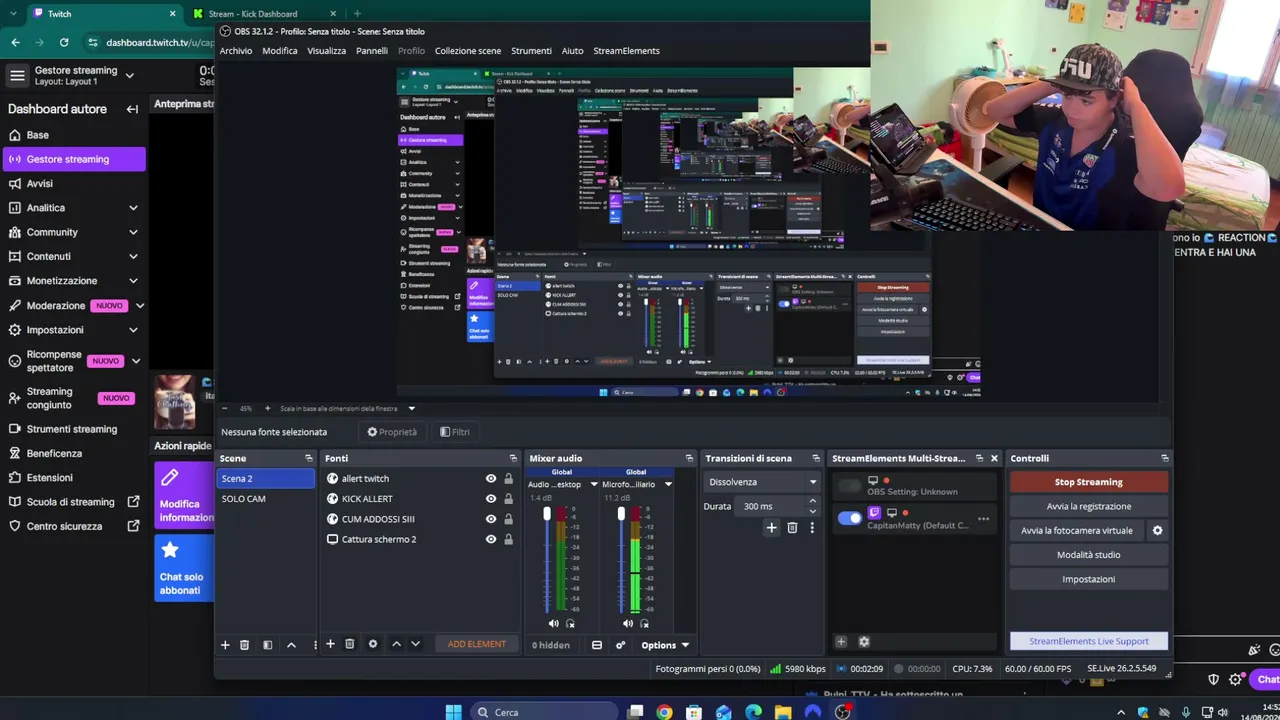Image resolution: width=1280 pixels, height=720 pixels.
Task: Disable CapitanMatty stream output toggle
Action: coord(849,518)
